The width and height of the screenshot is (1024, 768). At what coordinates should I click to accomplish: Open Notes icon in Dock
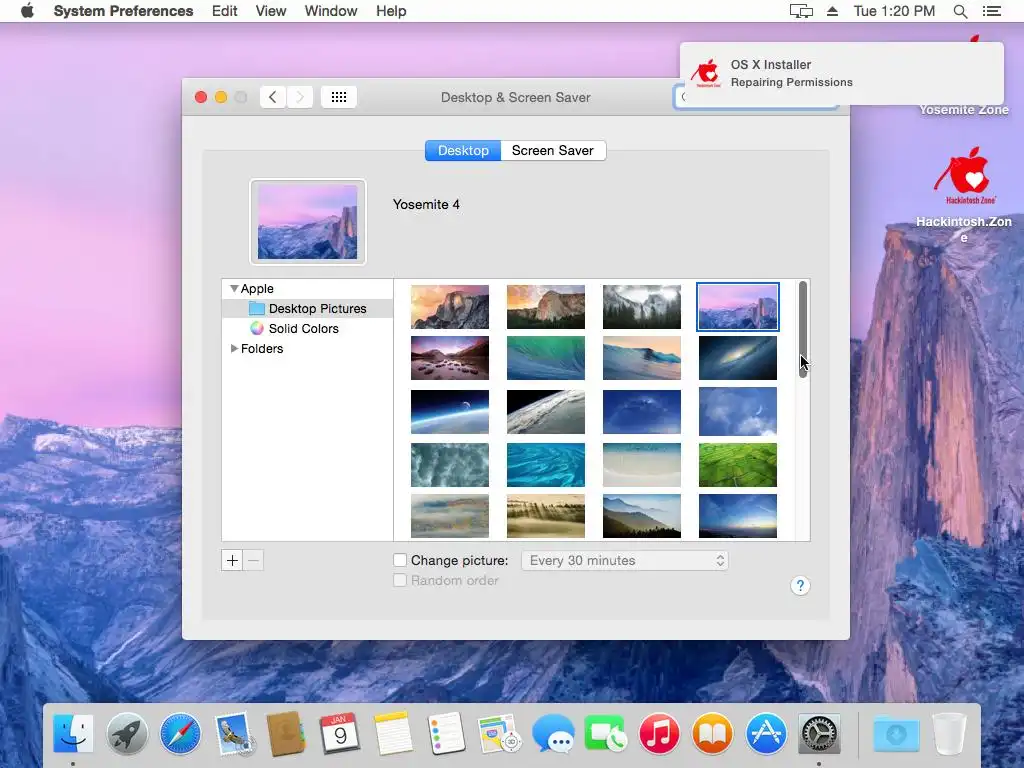(393, 733)
